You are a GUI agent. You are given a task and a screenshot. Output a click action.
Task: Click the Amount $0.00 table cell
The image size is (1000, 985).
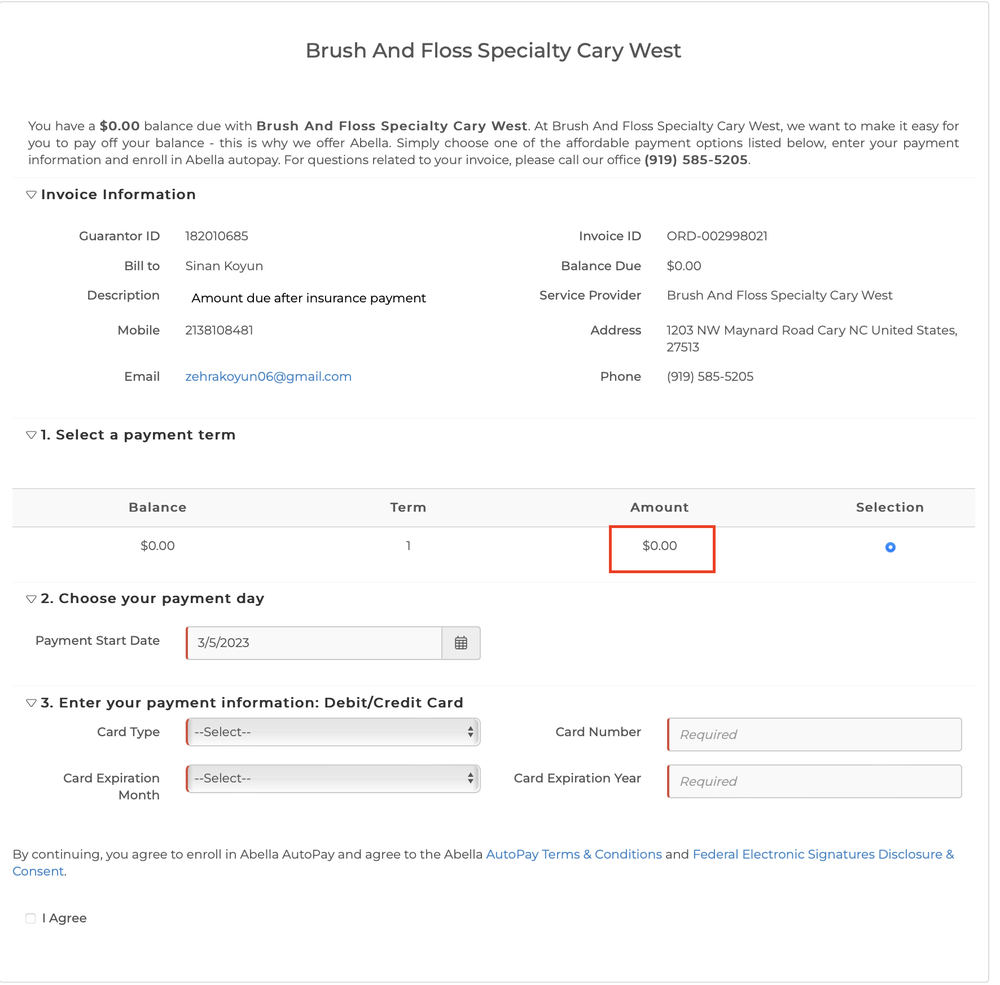click(x=660, y=546)
